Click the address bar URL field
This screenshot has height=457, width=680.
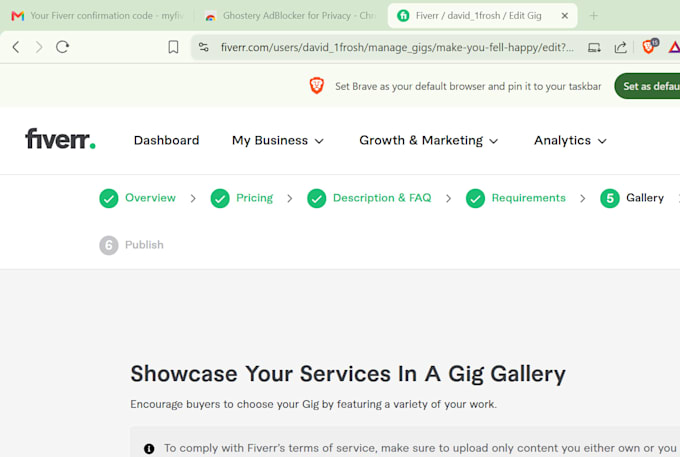pos(397,47)
